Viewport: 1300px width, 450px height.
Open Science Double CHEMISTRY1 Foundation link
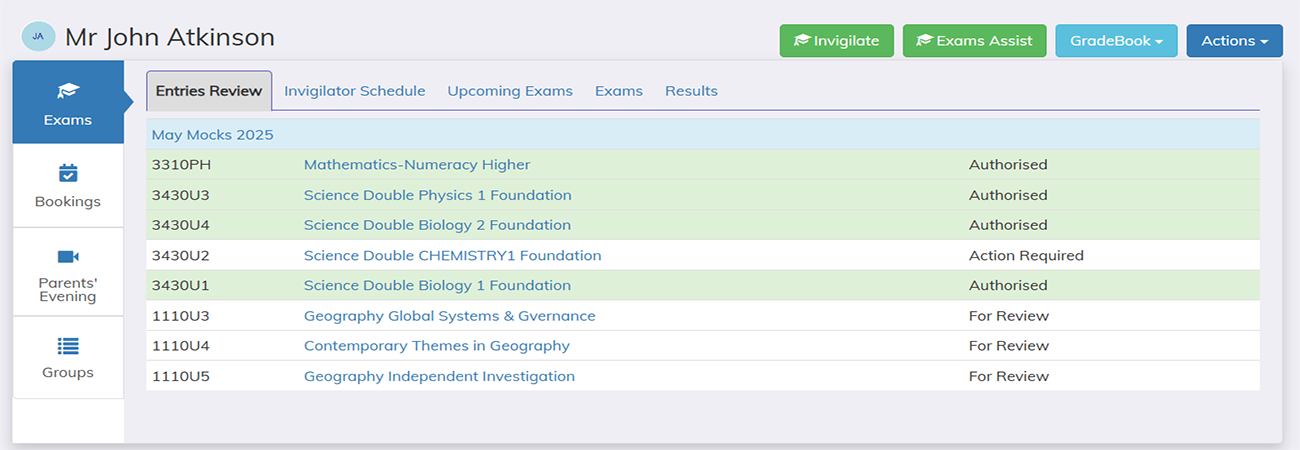click(452, 255)
